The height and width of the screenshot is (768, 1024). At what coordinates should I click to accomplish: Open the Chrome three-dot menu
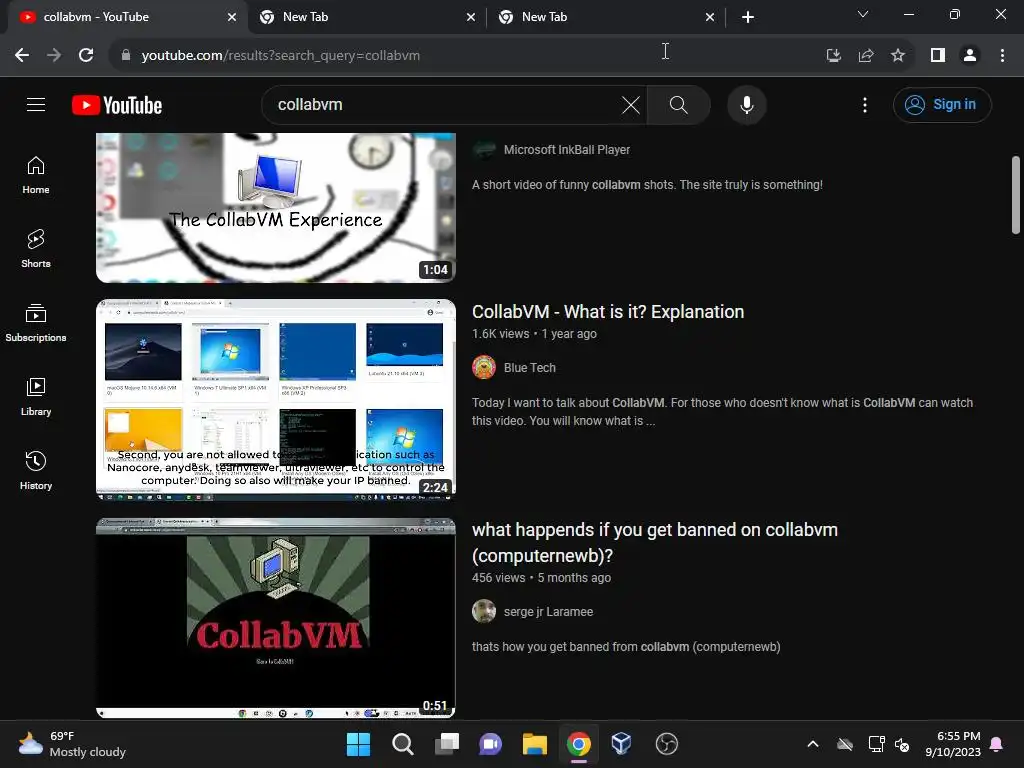(1002, 55)
